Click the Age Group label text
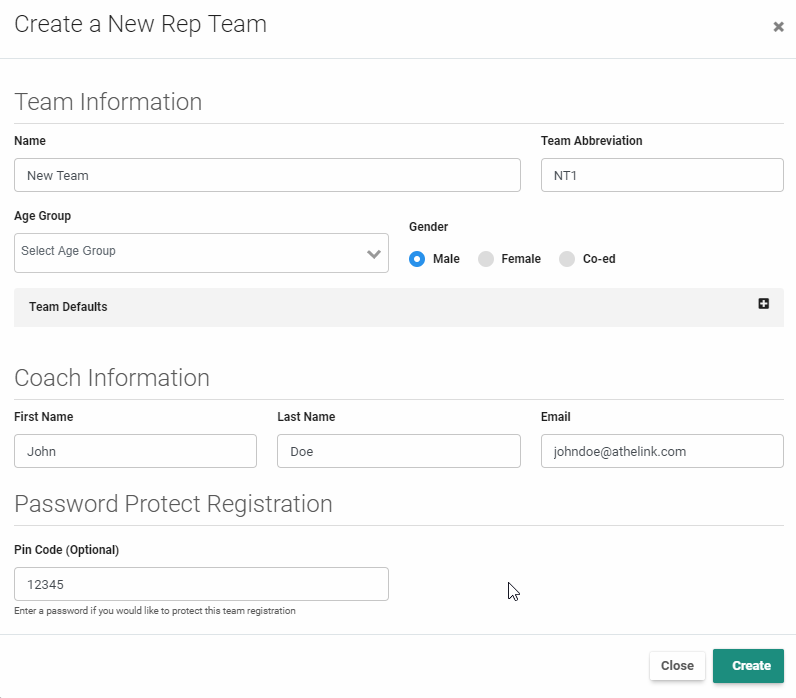This screenshot has height=698, width=796. click(42, 216)
